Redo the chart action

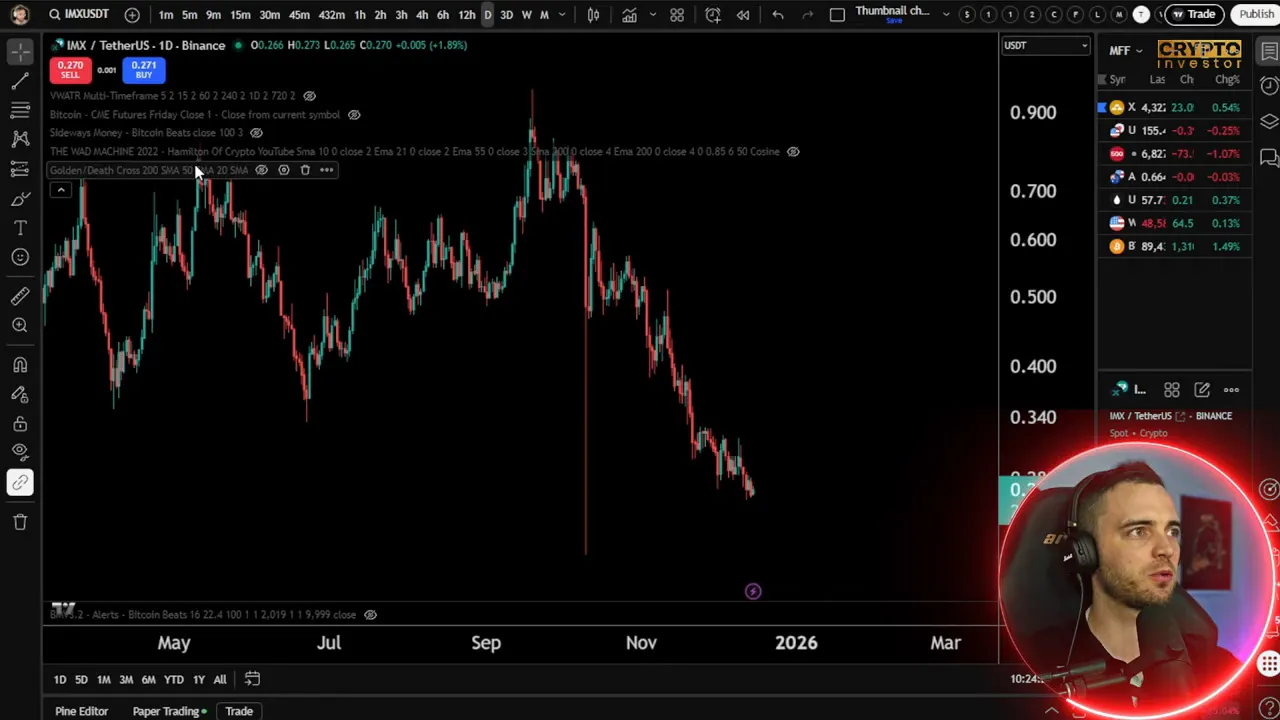click(808, 15)
